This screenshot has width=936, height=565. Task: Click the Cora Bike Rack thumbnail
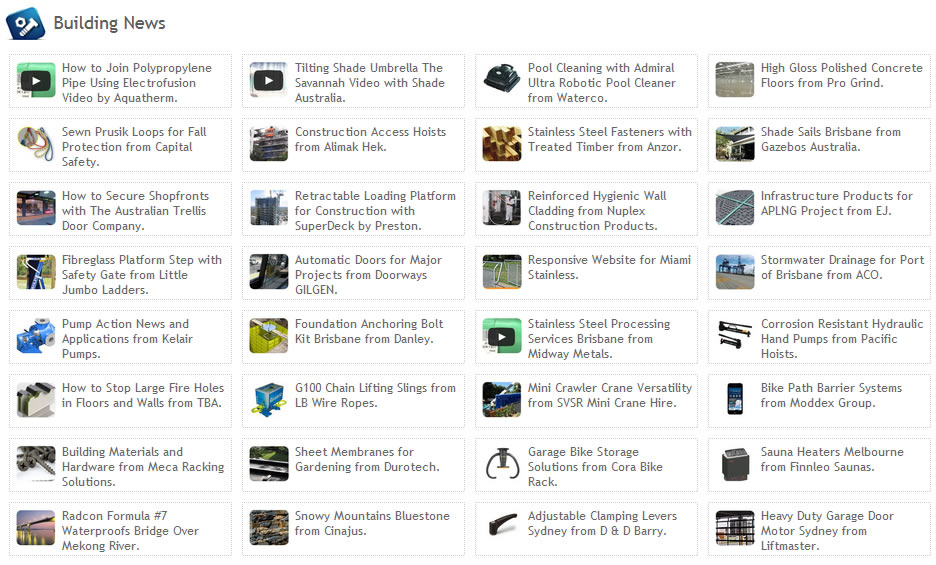point(501,463)
